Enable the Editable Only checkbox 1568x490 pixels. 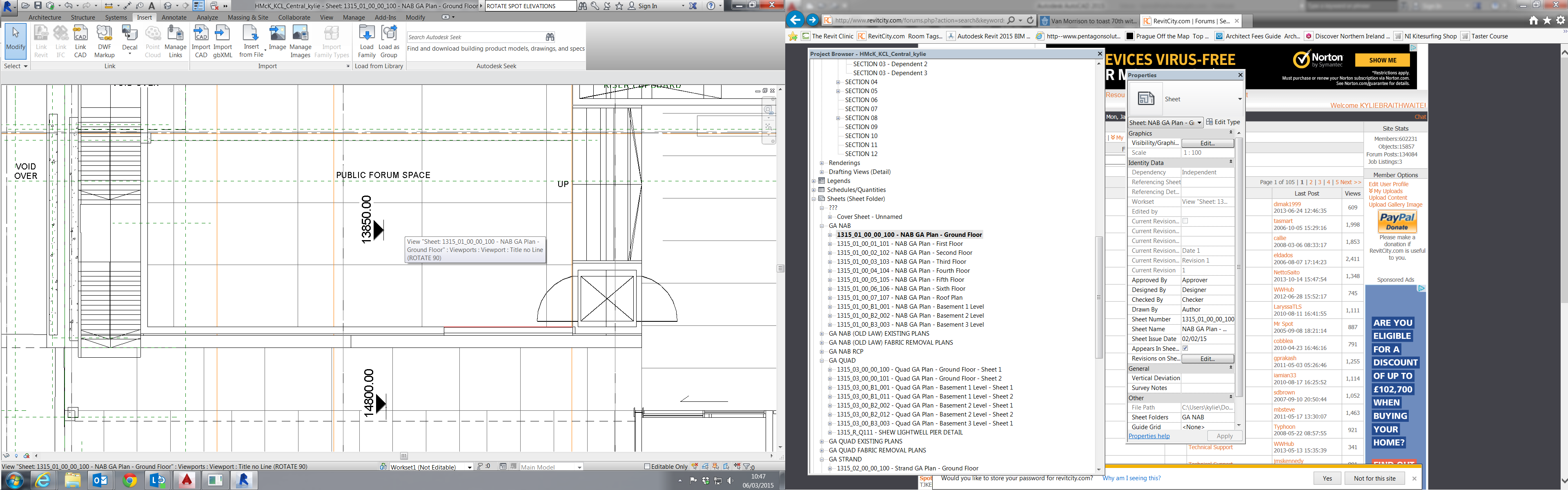(x=647, y=467)
